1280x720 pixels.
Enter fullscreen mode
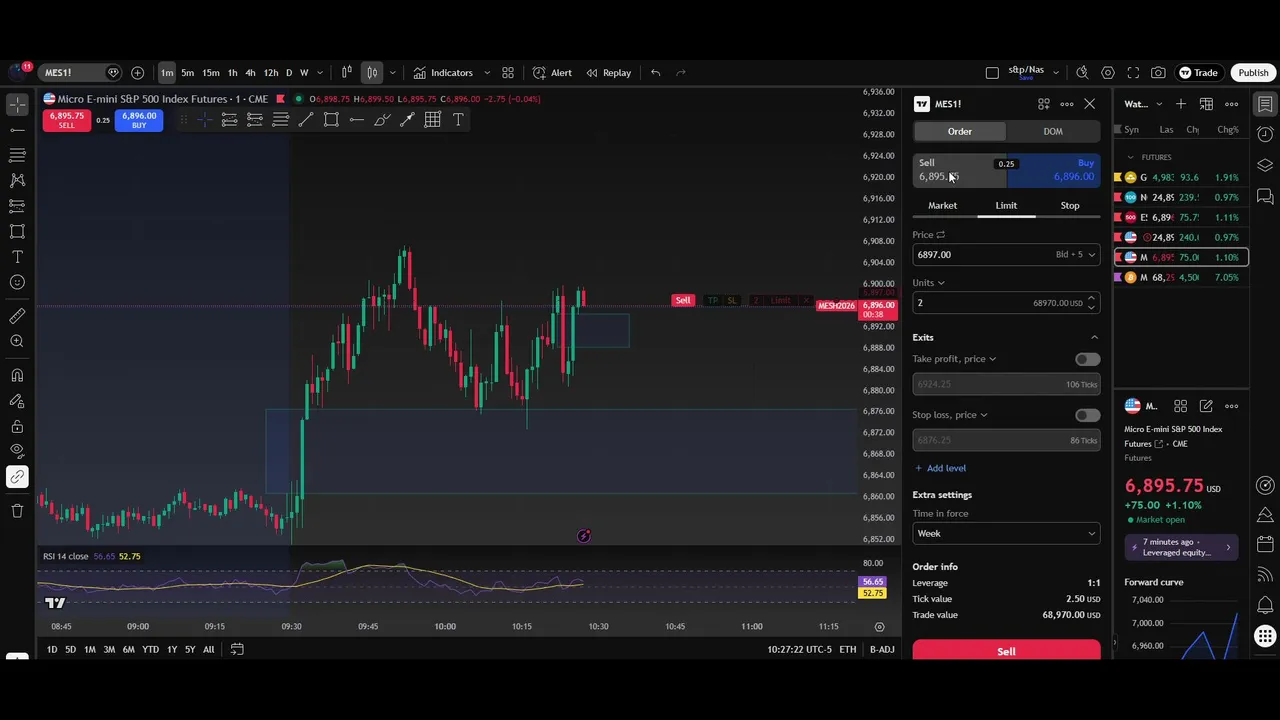tap(1133, 73)
